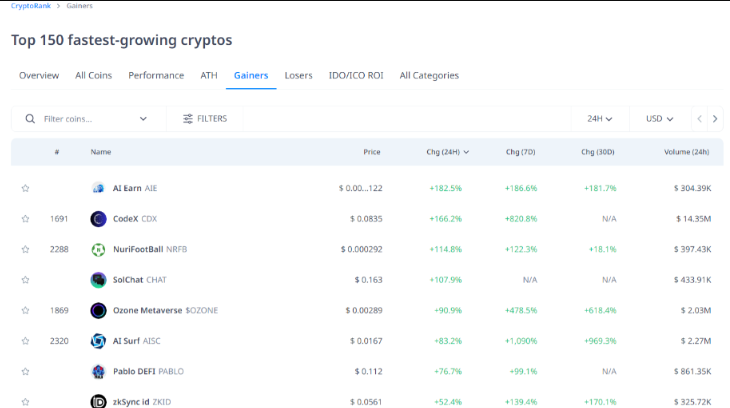Viewport: 730px width, 408px height.
Task: Sort by Chg (30D) column header
Action: point(598,152)
